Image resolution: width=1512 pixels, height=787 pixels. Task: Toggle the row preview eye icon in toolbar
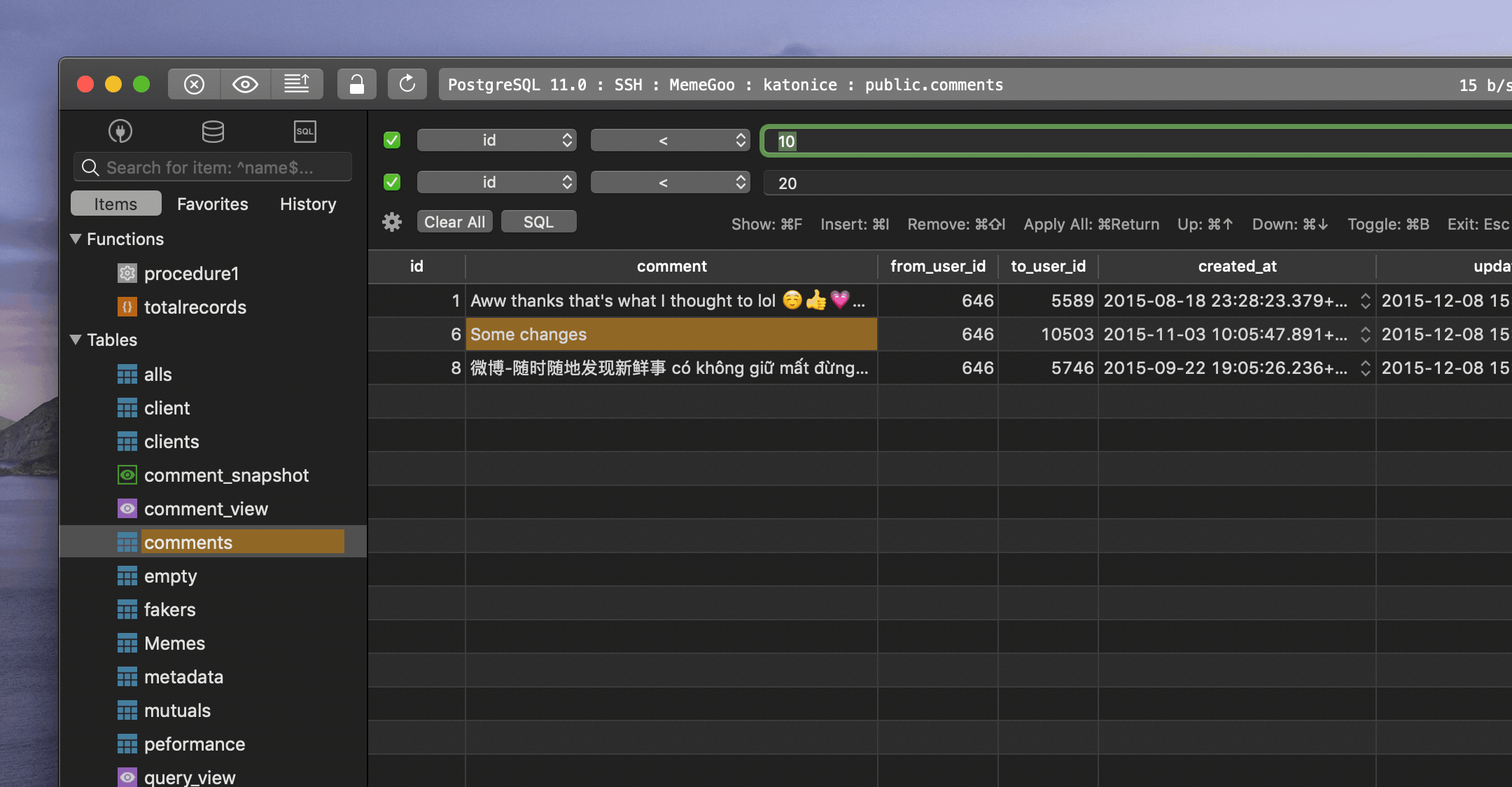pos(245,84)
